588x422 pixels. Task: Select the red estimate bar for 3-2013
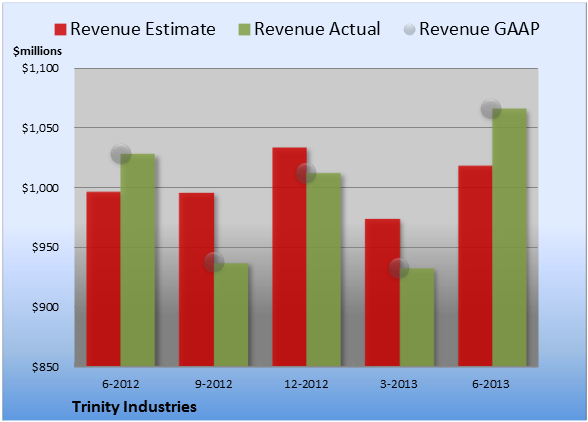(382, 293)
